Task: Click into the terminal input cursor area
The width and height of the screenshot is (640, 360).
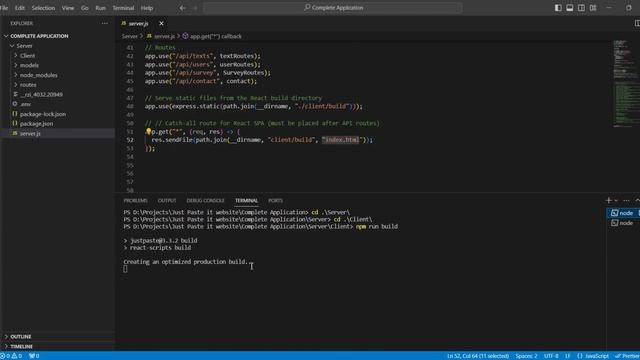Action: [x=125, y=269]
